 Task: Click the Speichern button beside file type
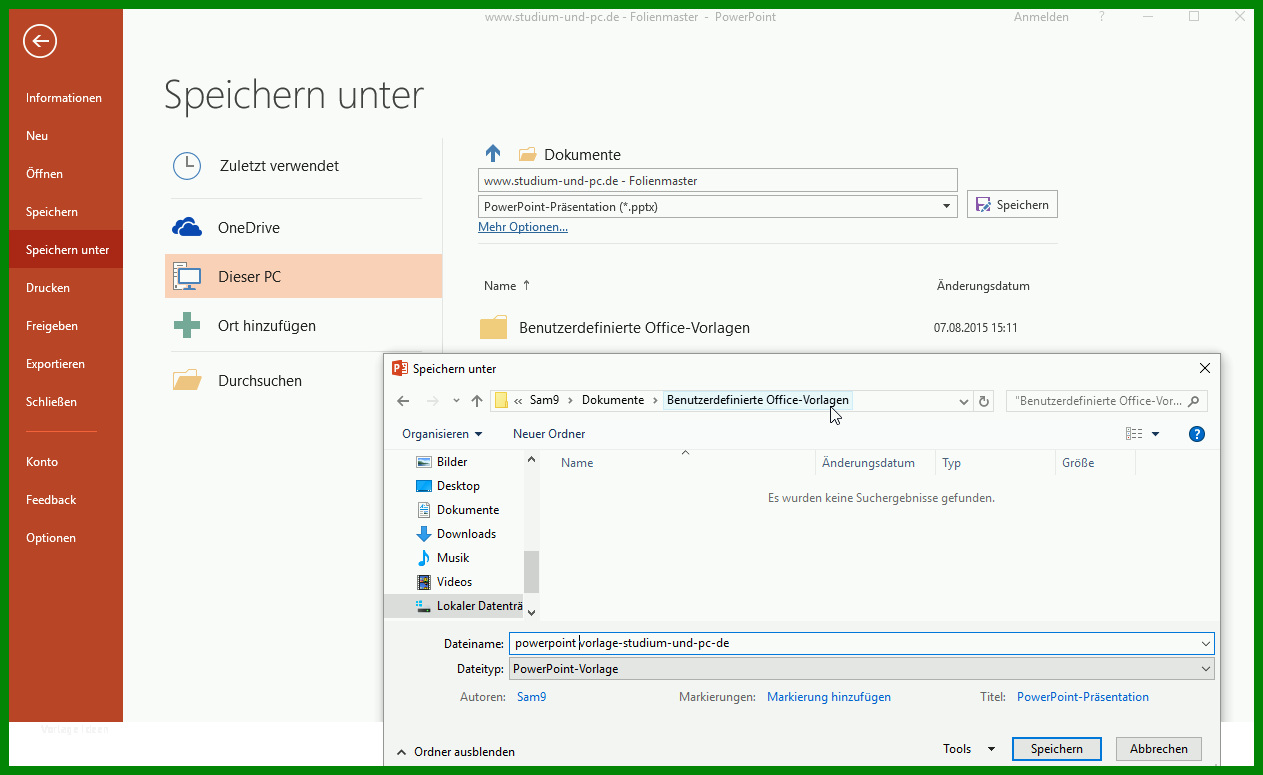click(x=1012, y=204)
